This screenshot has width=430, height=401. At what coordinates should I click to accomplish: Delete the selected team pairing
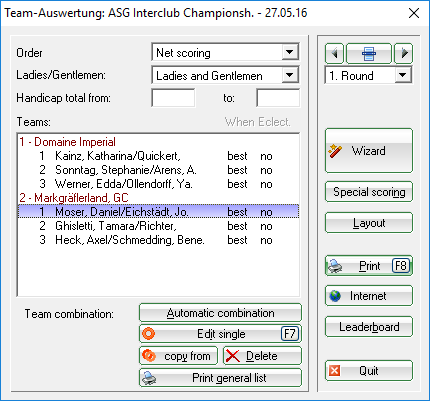262,356
